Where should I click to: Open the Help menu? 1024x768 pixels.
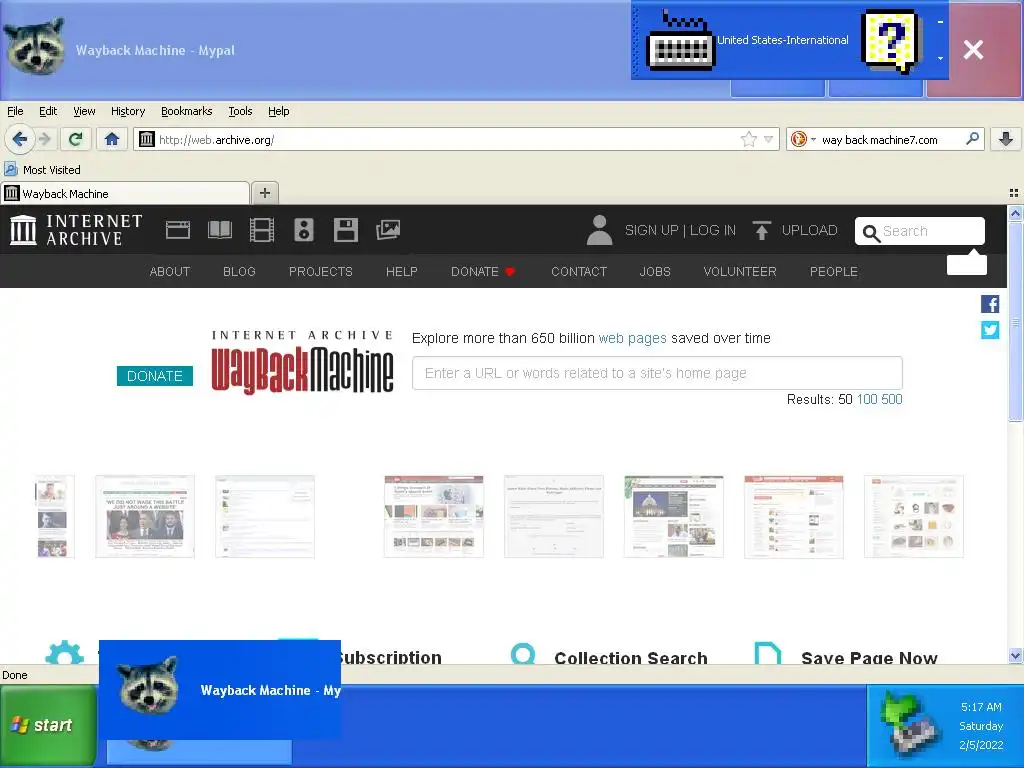pyautogui.click(x=279, y=111)
